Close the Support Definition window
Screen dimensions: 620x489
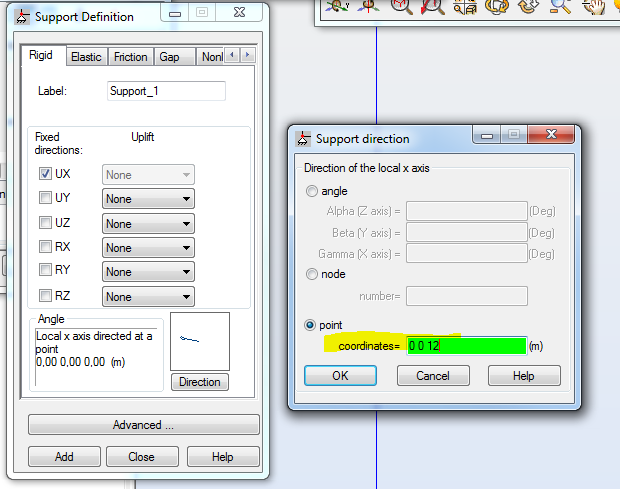pos(240,13)
